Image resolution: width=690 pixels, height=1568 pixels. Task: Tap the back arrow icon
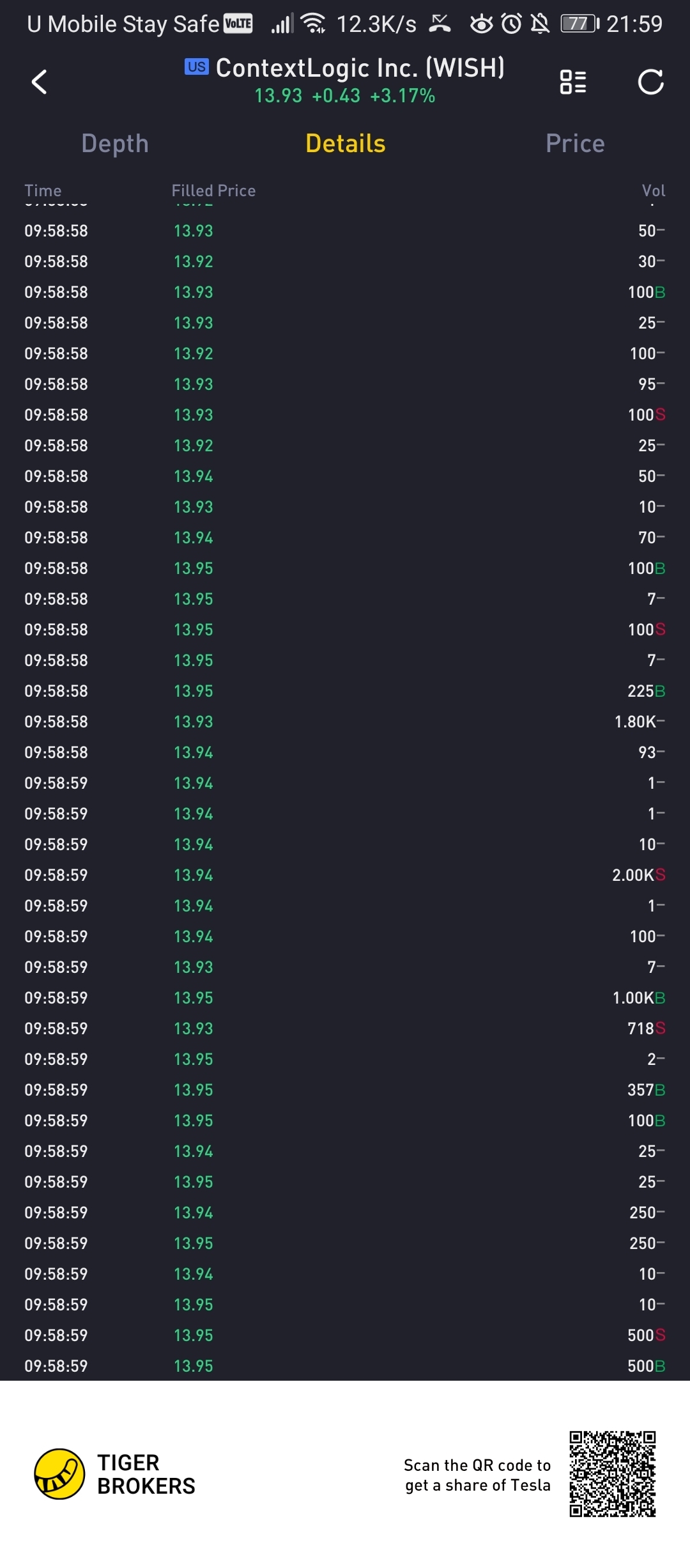pyautogui.click(x=40, y=82)
